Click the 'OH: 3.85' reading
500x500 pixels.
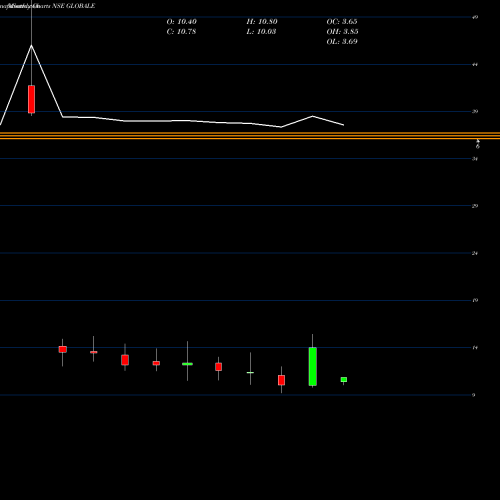pyautogui.click(x=342, y=32)
